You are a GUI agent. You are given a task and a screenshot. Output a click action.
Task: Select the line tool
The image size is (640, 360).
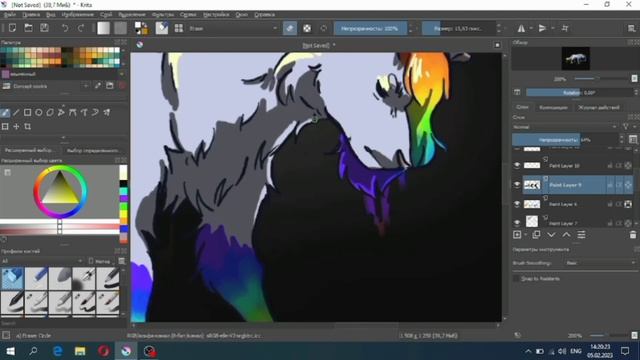click(16, 112)
